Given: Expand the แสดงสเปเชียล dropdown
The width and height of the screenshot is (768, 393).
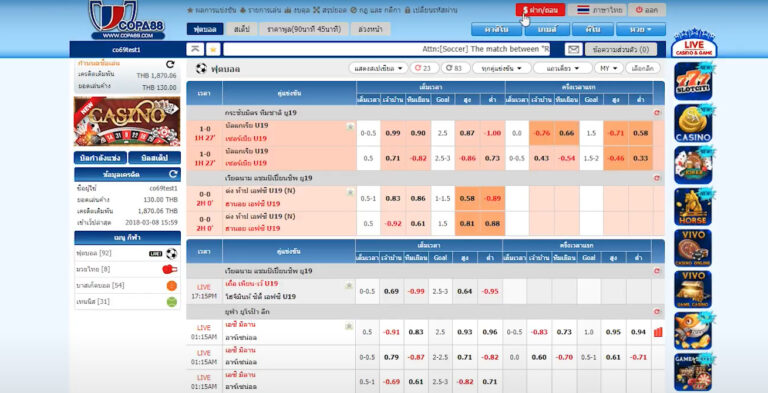Looking at the screenshot, I should 378,68.
